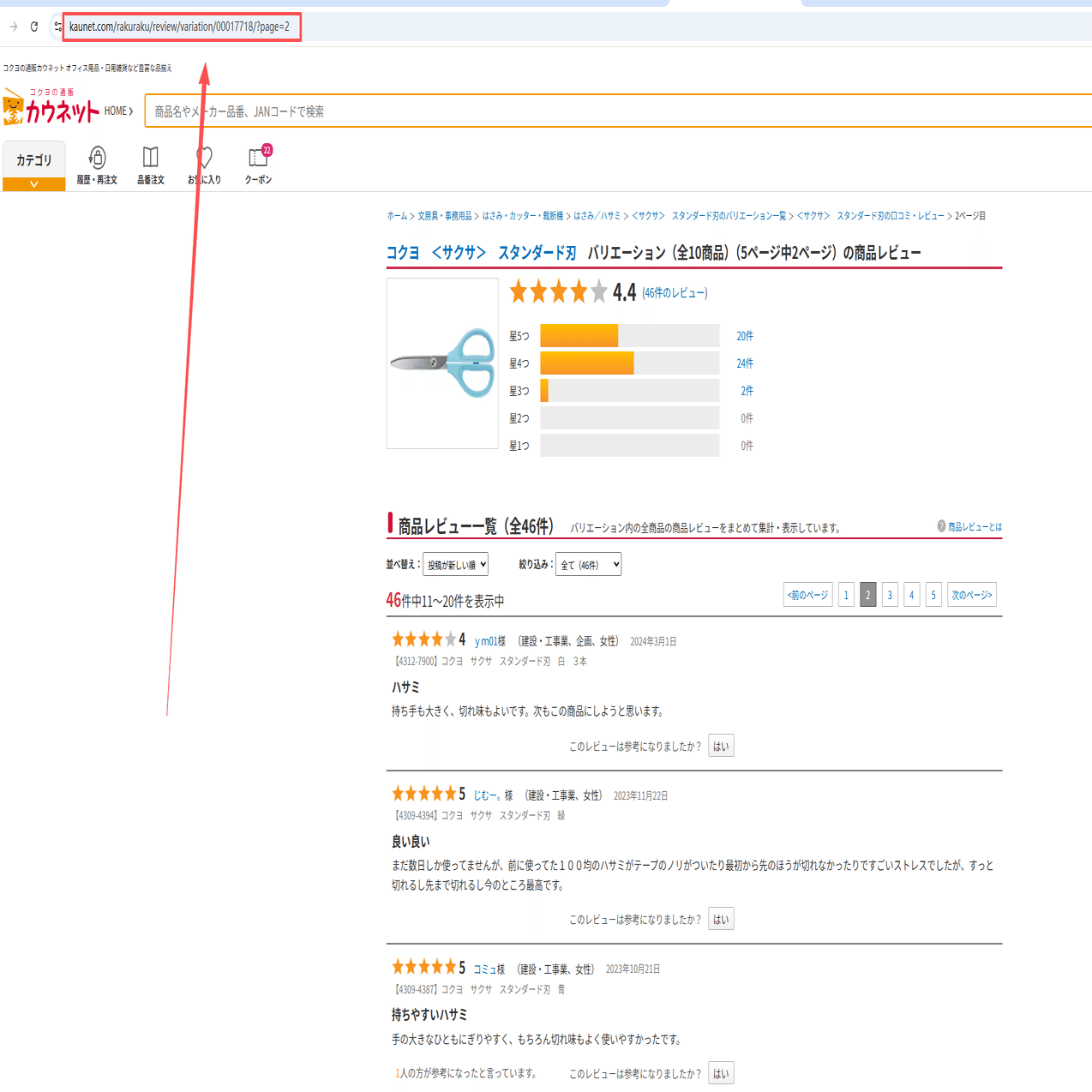This screenshot has width=1092, height=1092.
Task: Click 46件のレビュー link
Action: tap(675, 293)
